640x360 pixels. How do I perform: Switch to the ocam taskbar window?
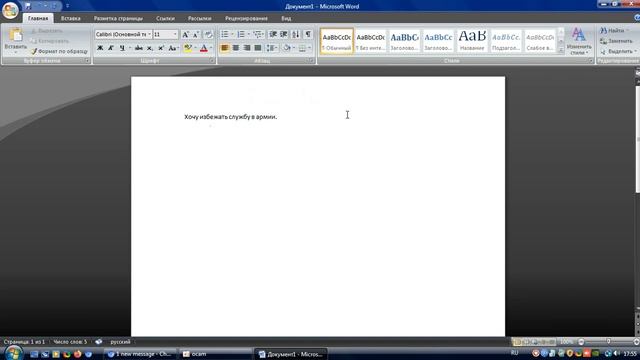(216, 354)
